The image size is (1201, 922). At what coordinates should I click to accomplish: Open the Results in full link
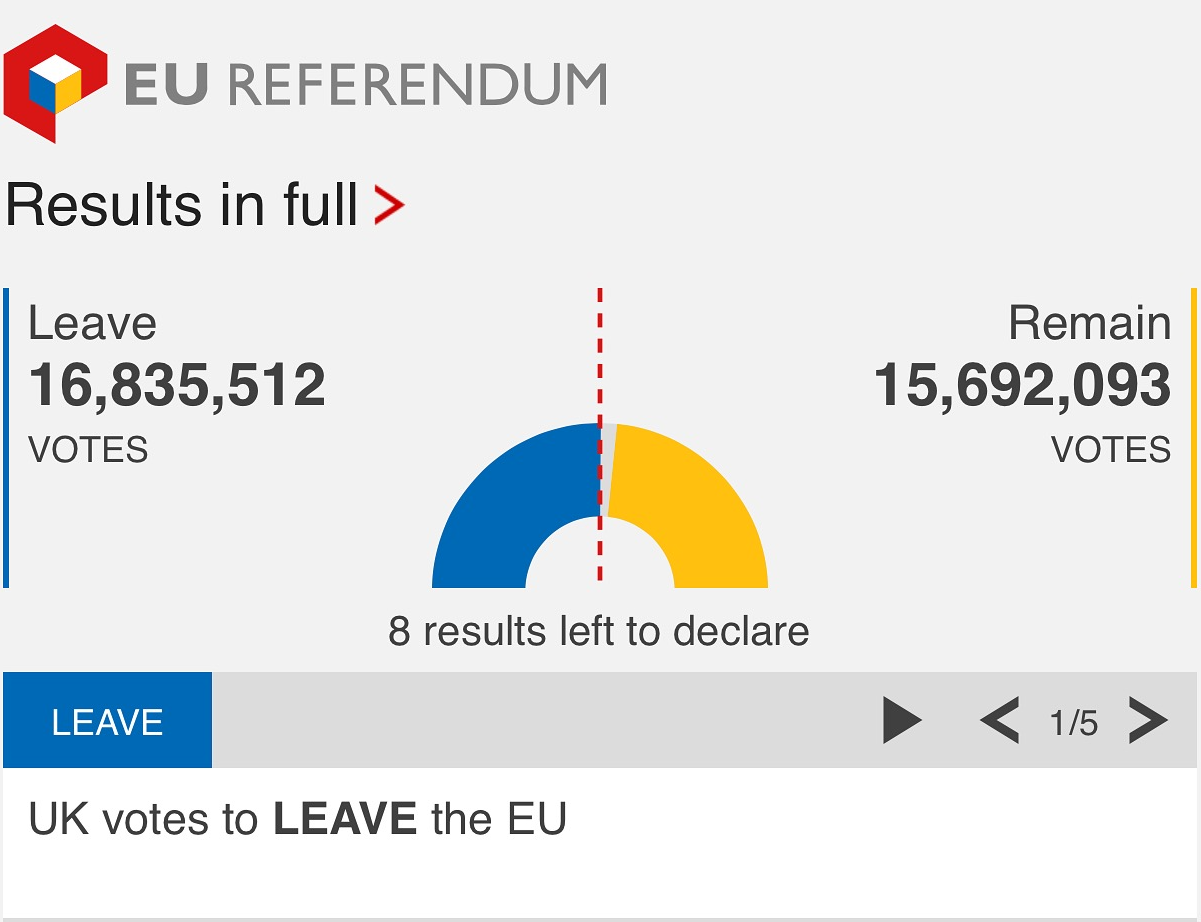[182, 205]
